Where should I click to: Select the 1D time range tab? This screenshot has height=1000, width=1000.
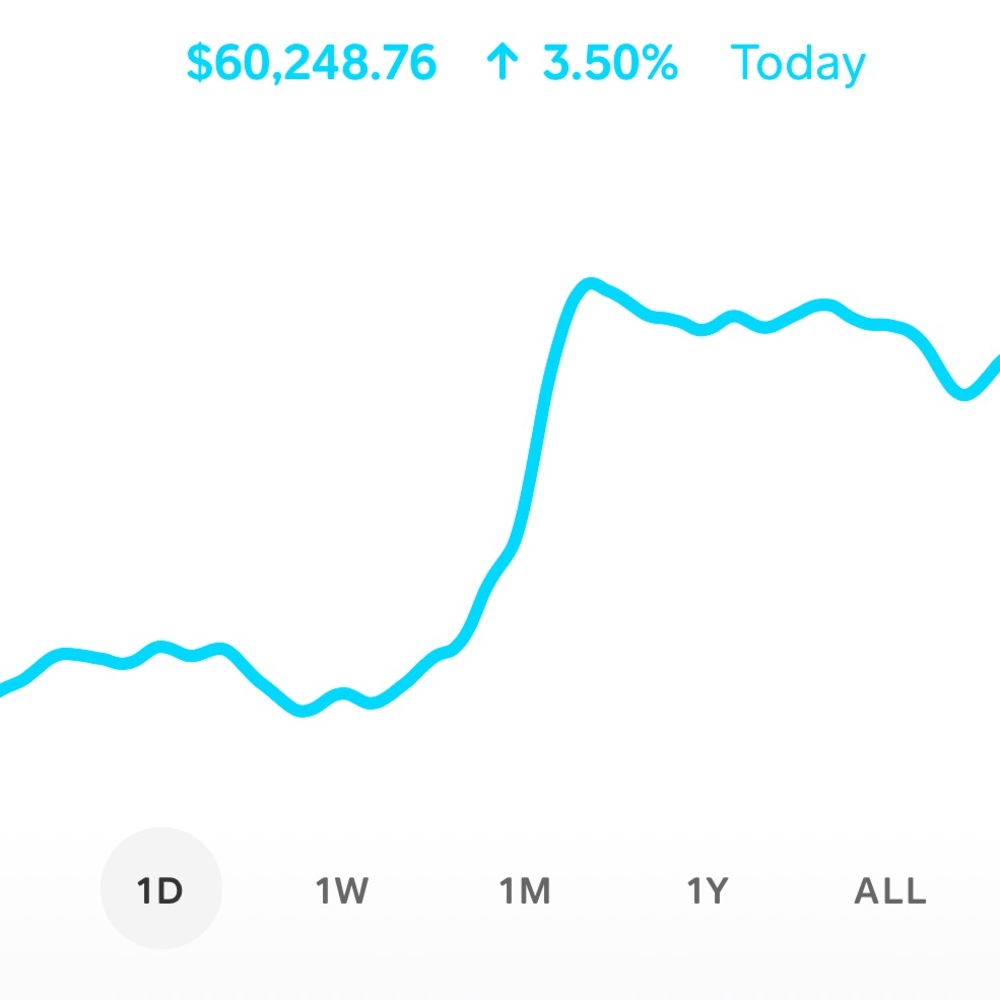160,889
